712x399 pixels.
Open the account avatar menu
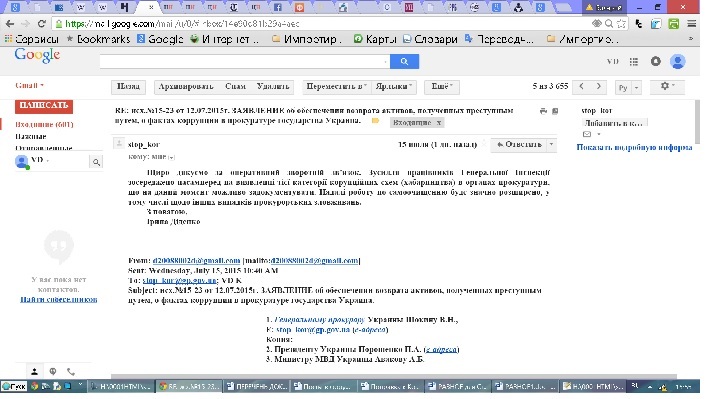tap(677, 61)
